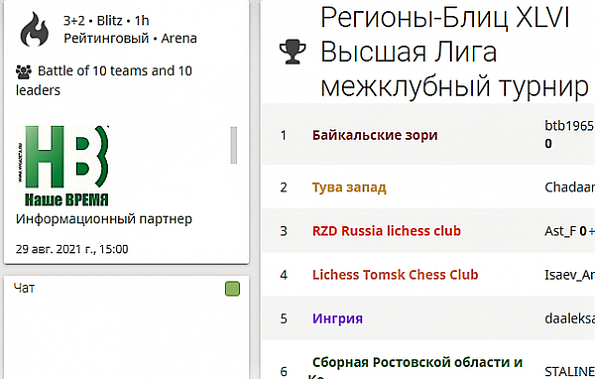Click rank number 5 in standings
The height and width of the screenshot is (379, 595).
coord(283,318)
